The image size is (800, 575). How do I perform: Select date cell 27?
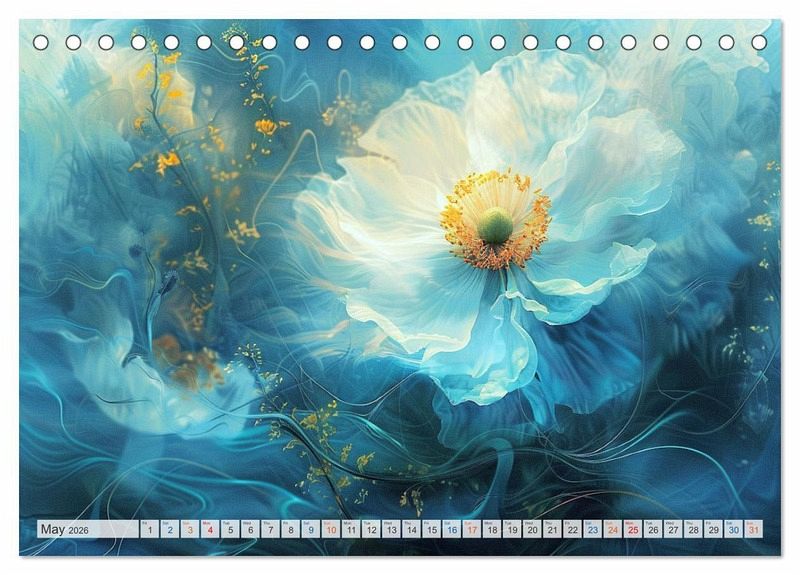(673, 529)
